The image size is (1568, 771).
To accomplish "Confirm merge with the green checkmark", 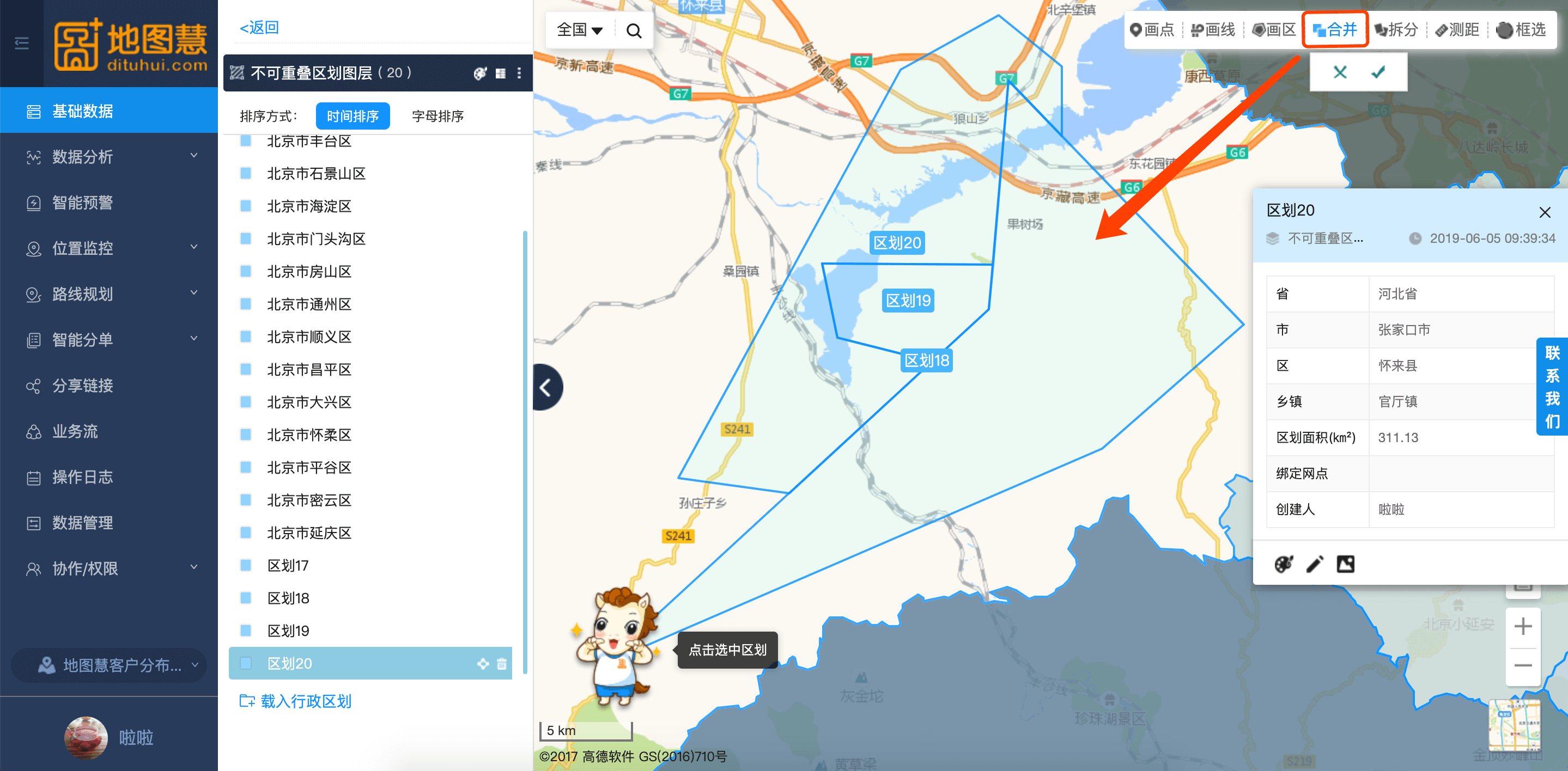I will (x=1378, y=72).
